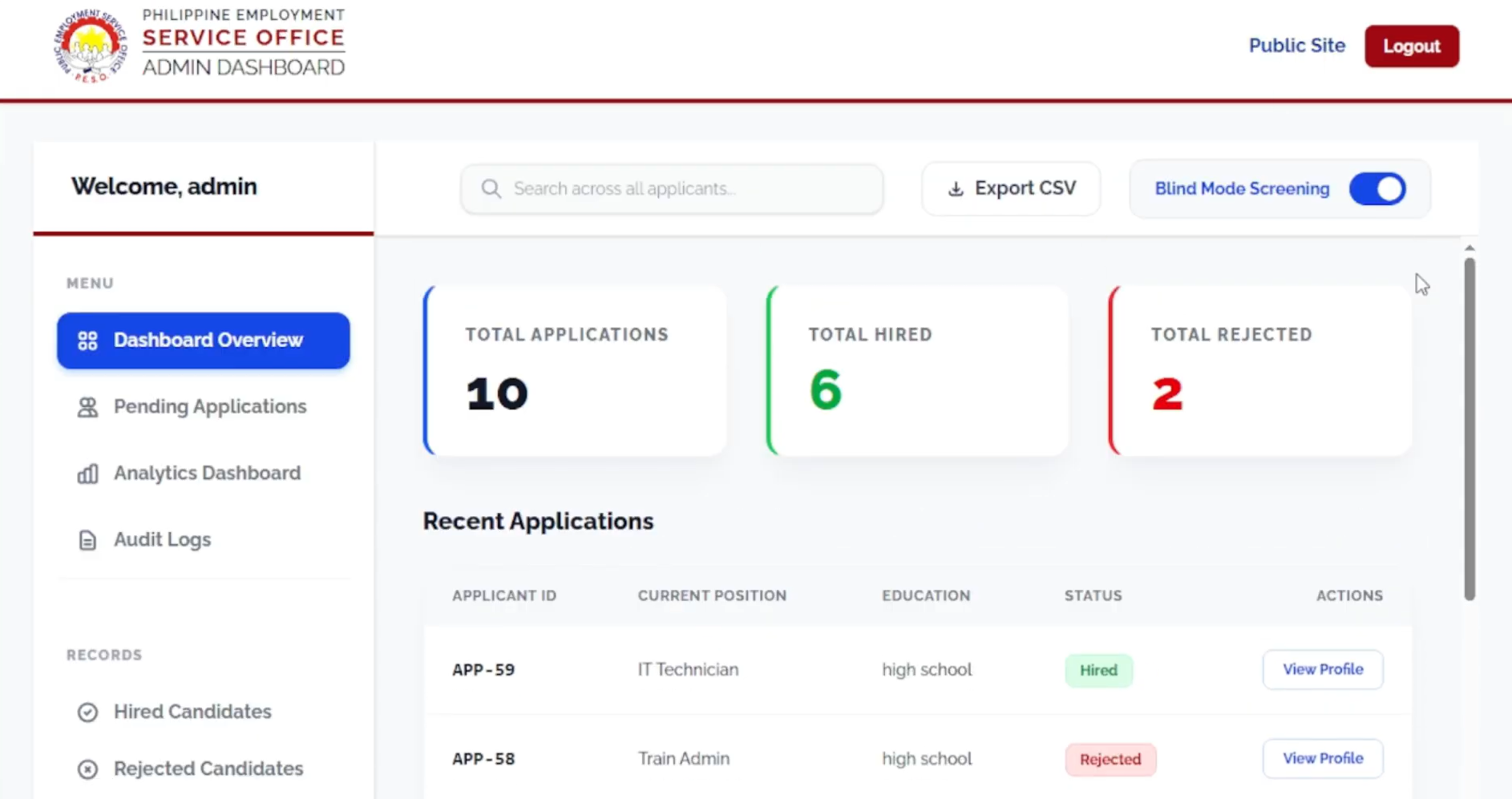Click the Current Position column header
The width and height of the screenshot is (1512, 799).
[712, 595]
